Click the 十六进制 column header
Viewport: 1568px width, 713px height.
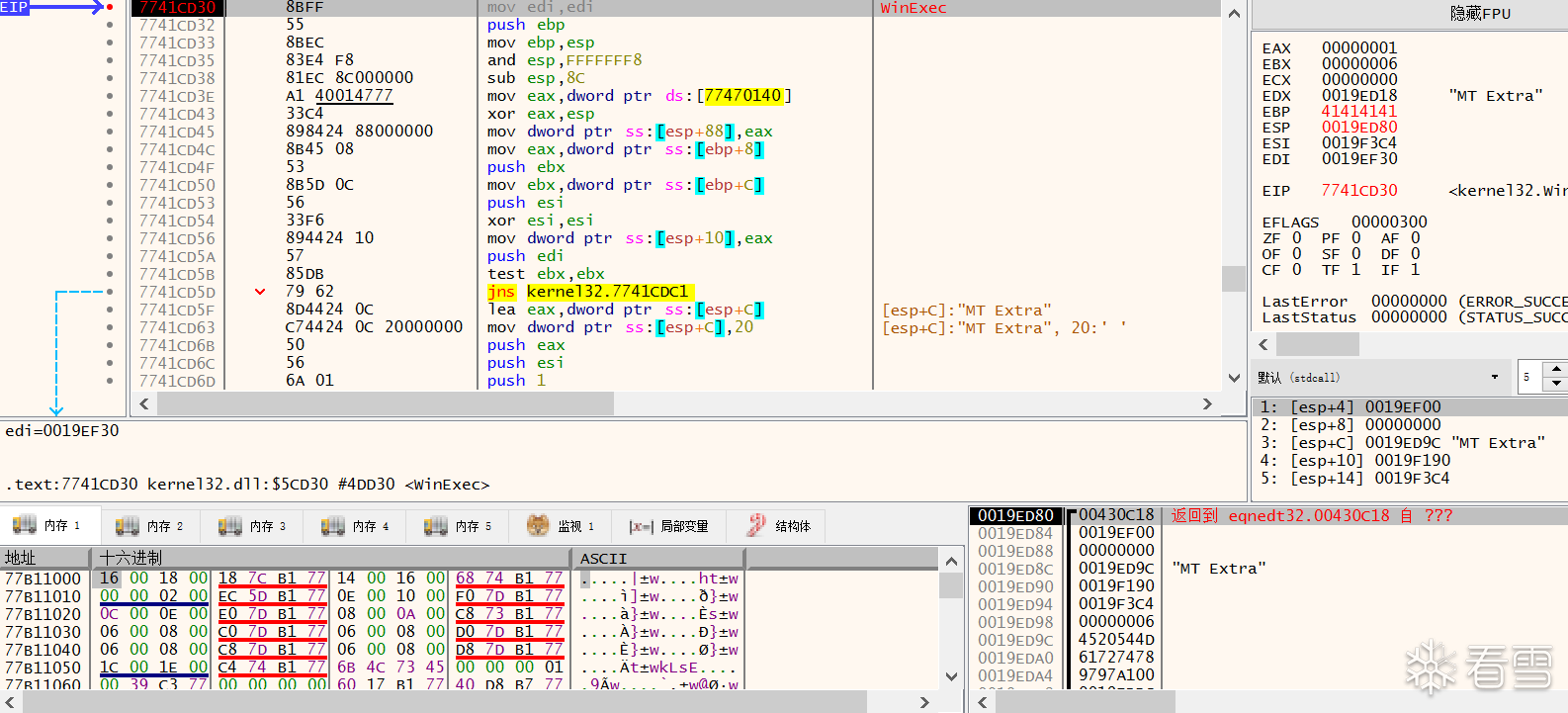131,559
